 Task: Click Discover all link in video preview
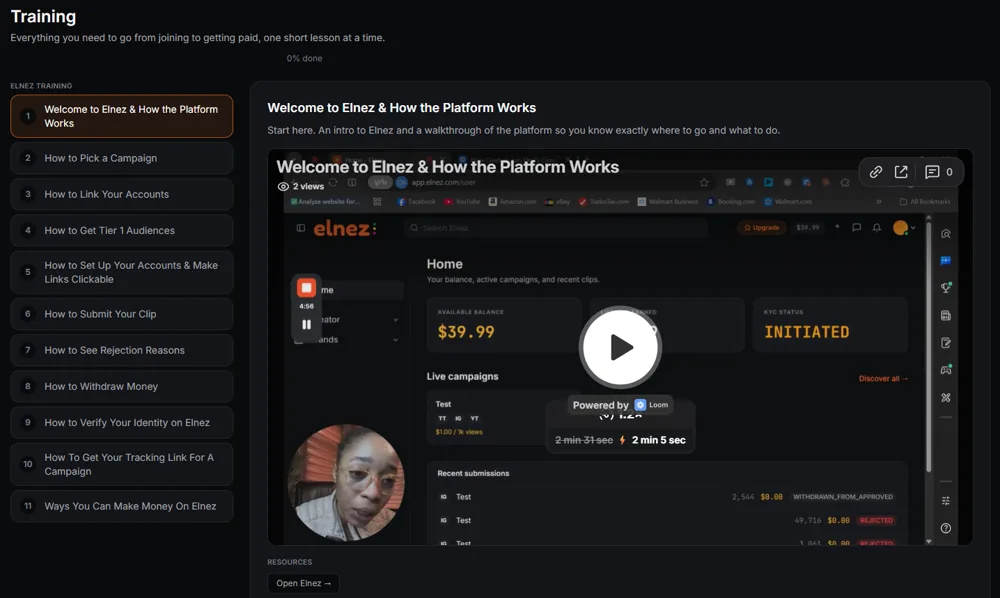click(883, 379)
